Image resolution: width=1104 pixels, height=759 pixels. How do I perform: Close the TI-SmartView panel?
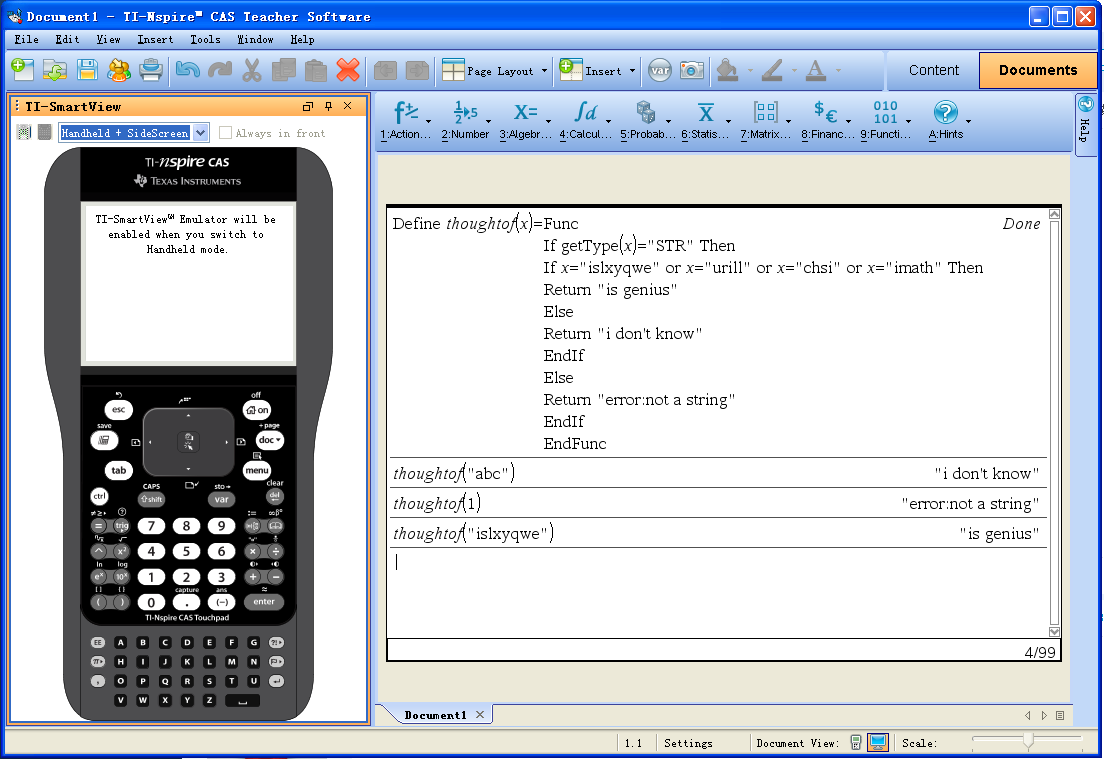pos(347,106)
